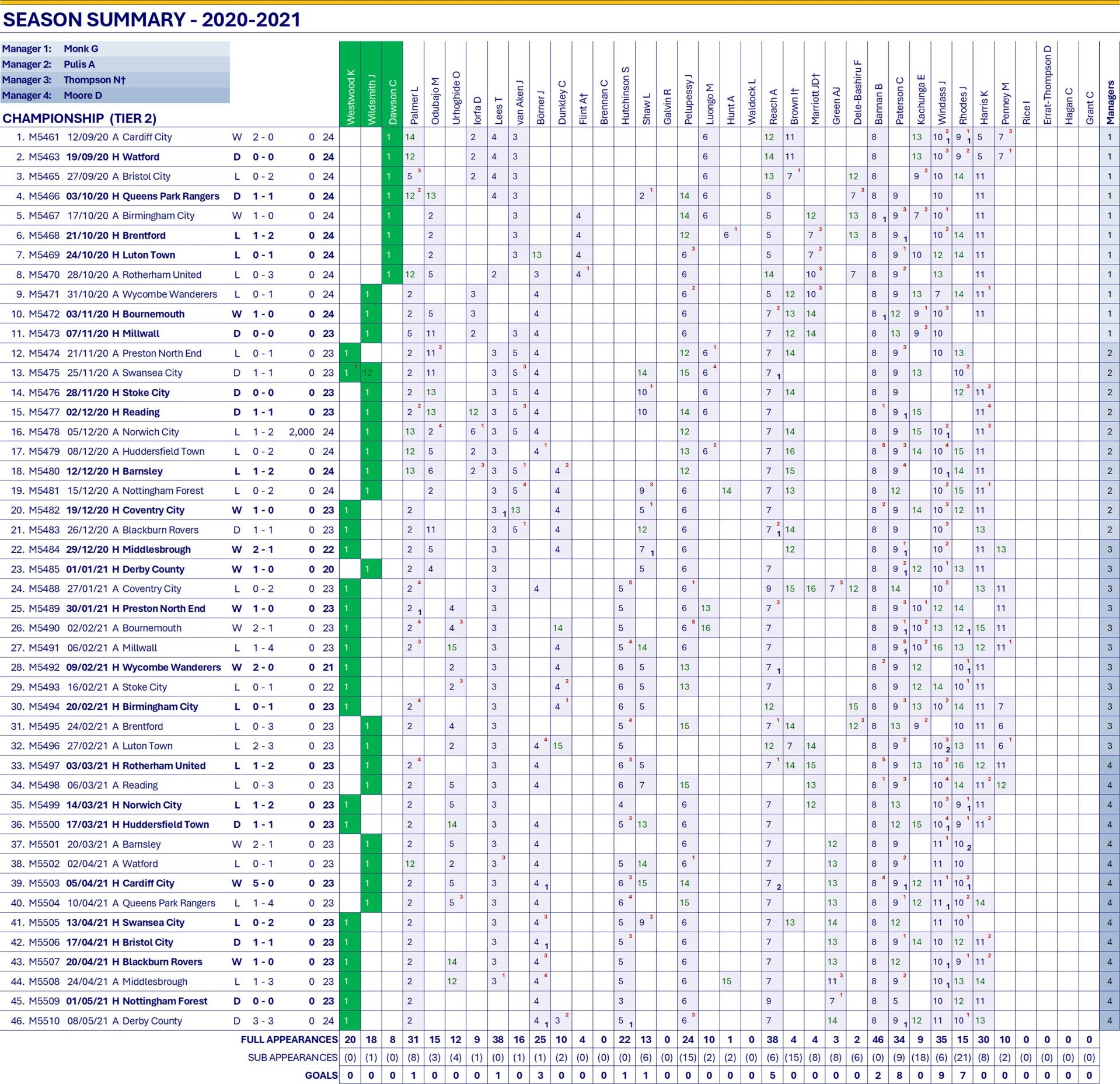Select Nottingham Forest in row 19
Image resolution: width=1120 pixels, height=1084 pixels.
163,491
